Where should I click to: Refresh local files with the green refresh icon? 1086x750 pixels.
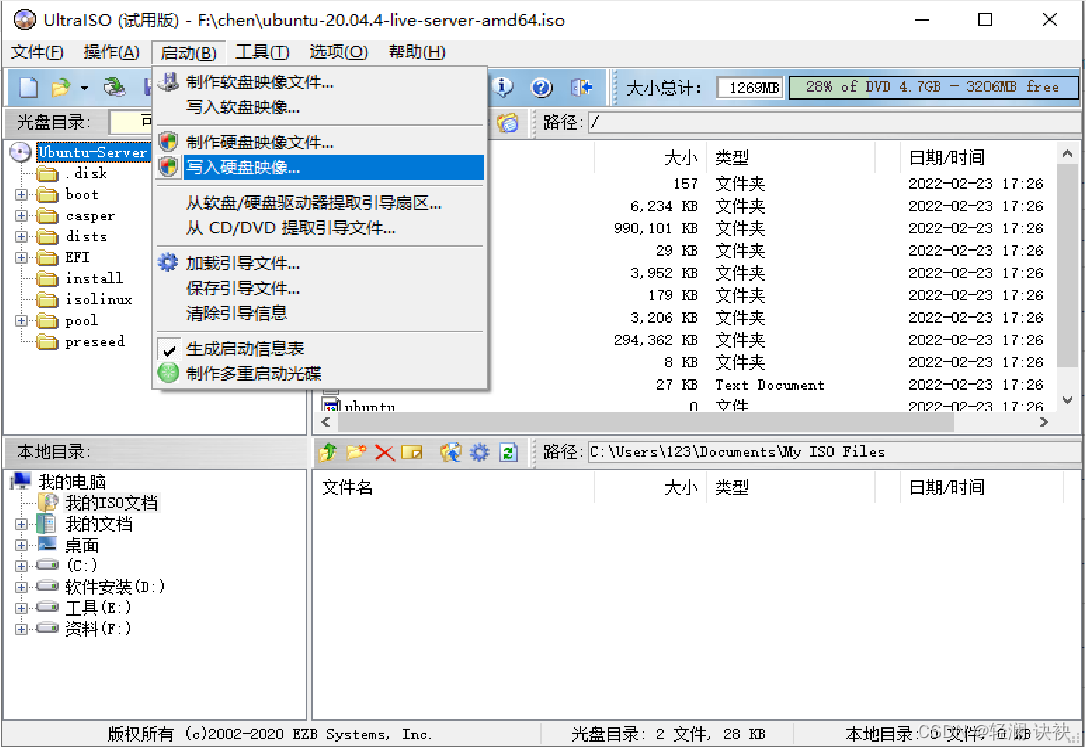(x=508, y=452)
